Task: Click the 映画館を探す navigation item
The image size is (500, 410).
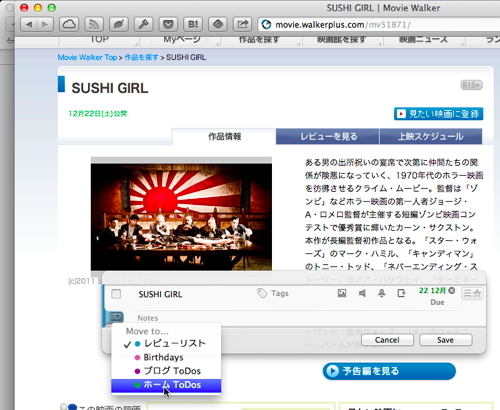Action: (341, 40)
